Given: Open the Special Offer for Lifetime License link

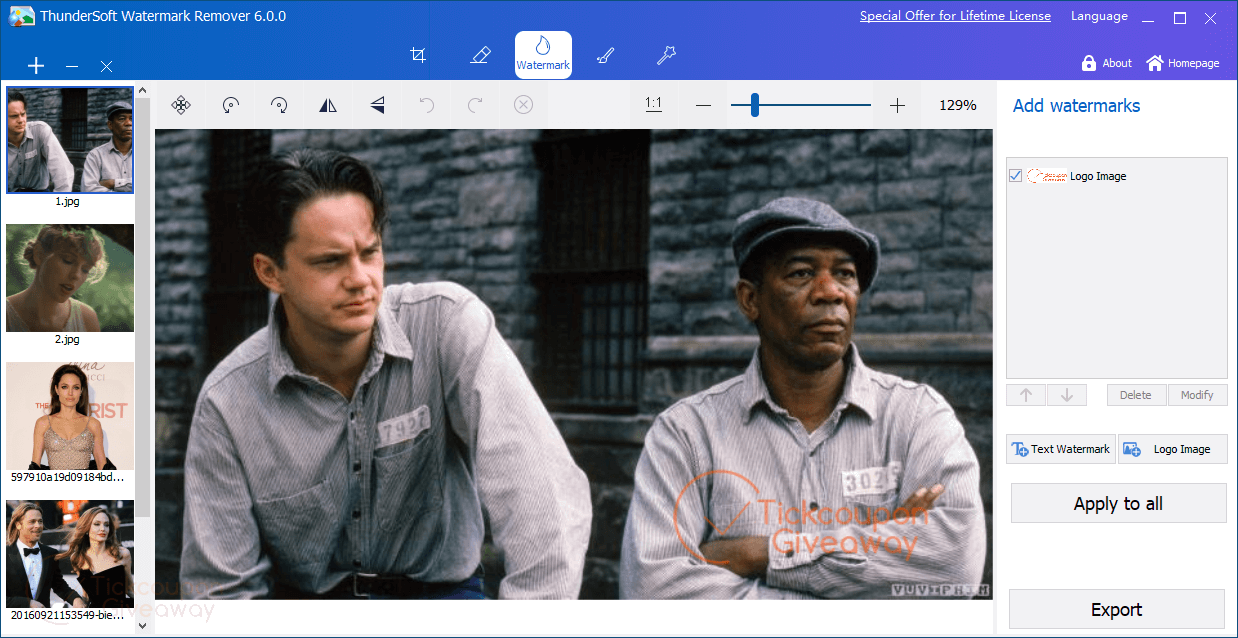Looking at the screenshot, I should 955,16.
